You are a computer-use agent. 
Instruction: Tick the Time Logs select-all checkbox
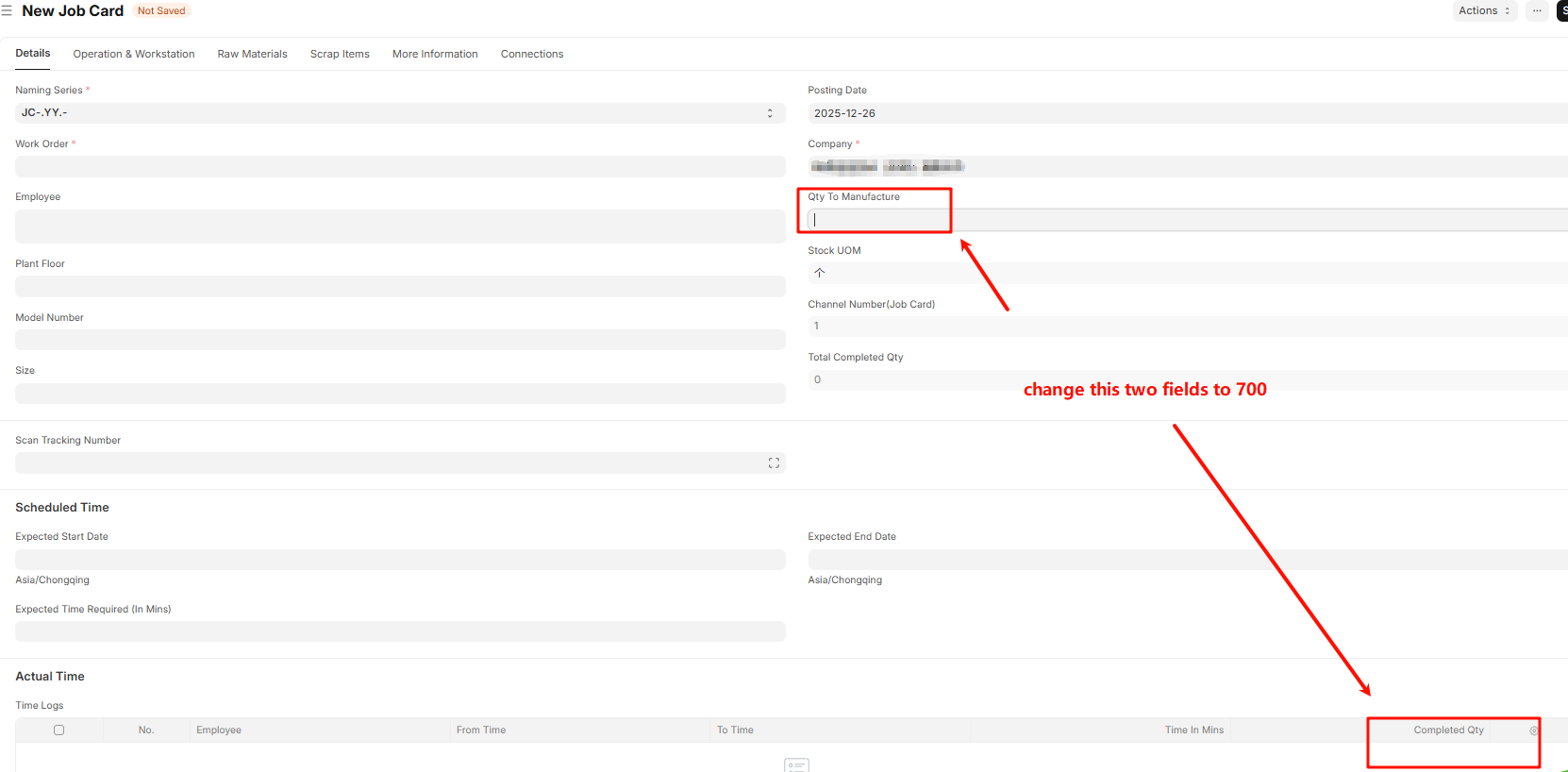coord(58,730)
